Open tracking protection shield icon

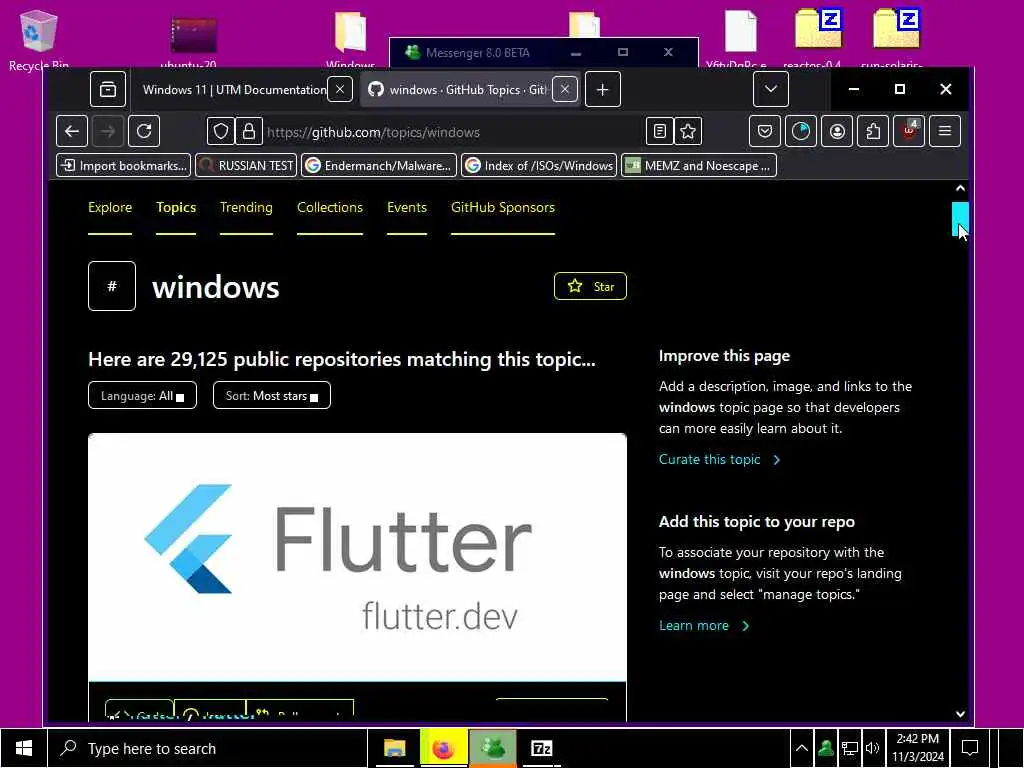(221, 132)
